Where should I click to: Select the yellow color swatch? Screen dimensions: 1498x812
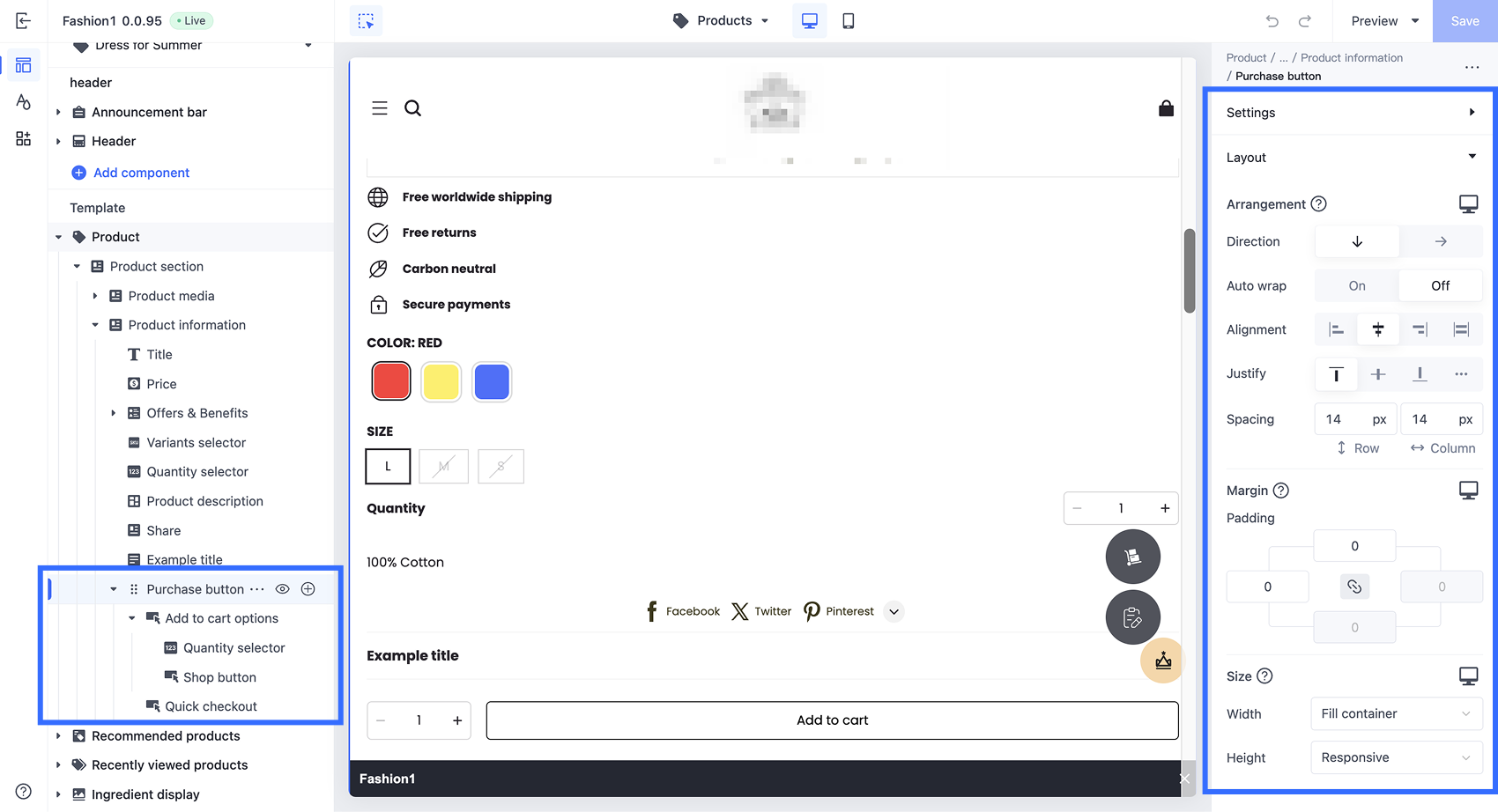(441, 382)
